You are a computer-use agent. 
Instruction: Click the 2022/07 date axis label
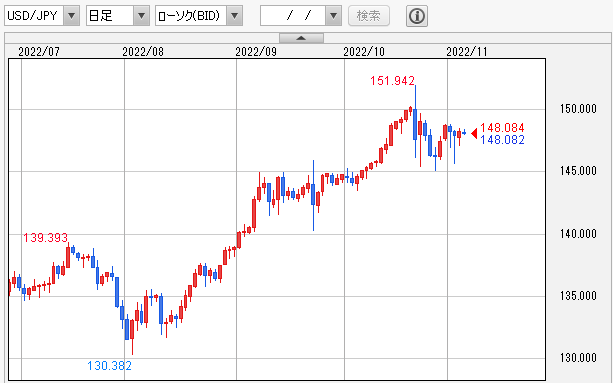click(39, 52)
